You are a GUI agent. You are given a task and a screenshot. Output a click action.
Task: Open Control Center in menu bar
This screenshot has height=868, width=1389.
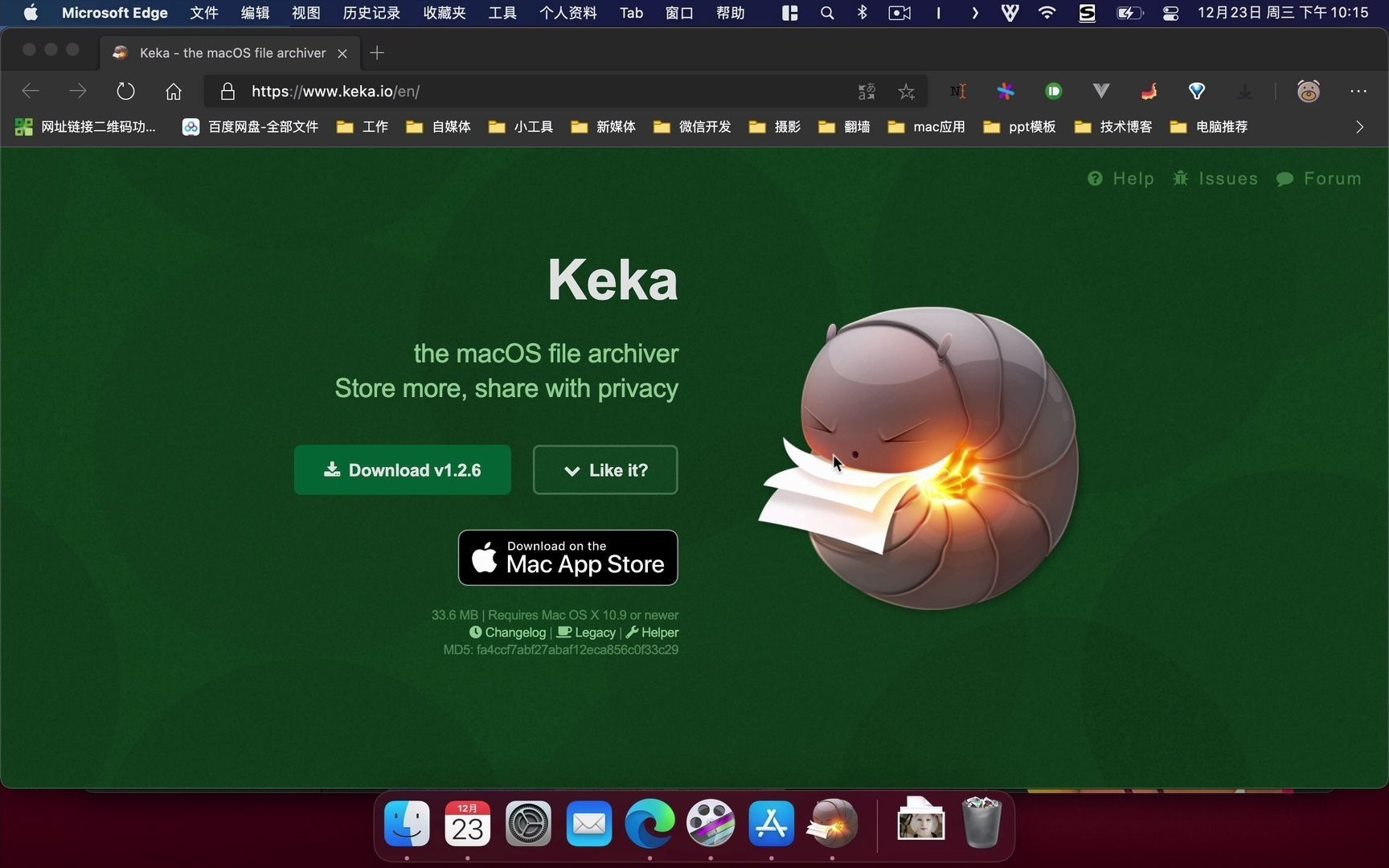(1170, 13)
